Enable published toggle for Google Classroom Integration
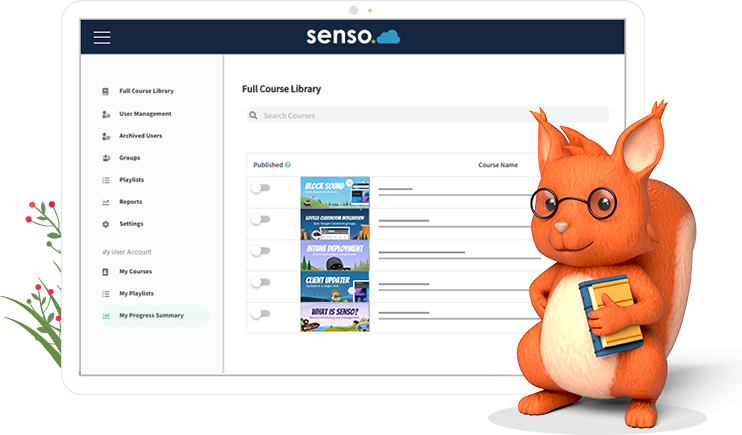 pos(260,220)
